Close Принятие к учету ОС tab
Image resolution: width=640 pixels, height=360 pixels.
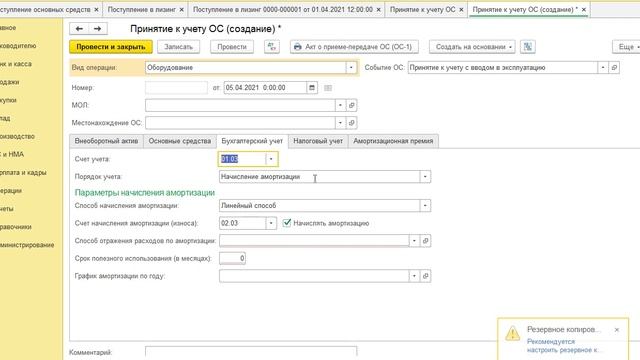tap(461, 9)
